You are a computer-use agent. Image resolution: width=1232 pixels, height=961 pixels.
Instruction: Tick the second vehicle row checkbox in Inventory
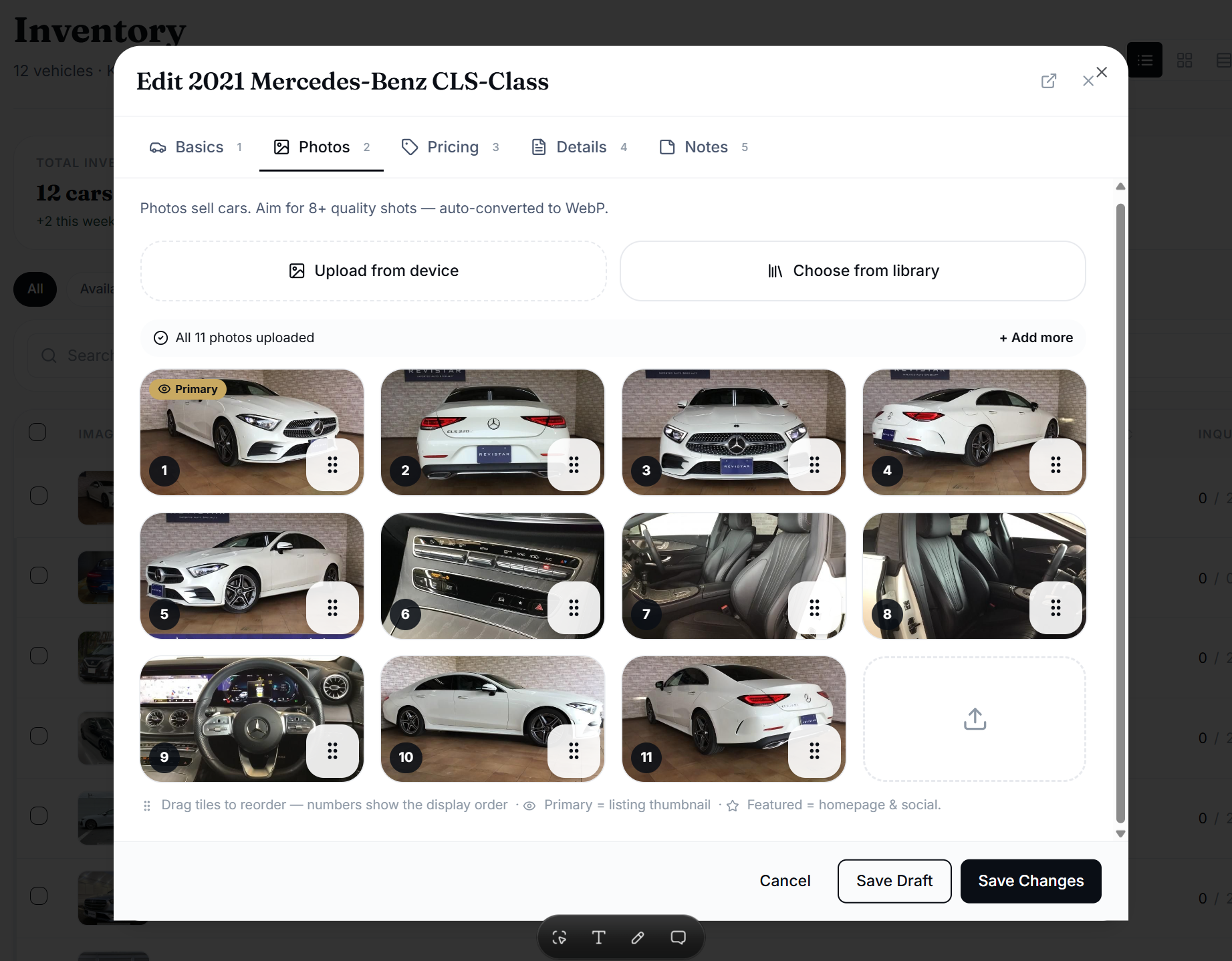point(38,575)
